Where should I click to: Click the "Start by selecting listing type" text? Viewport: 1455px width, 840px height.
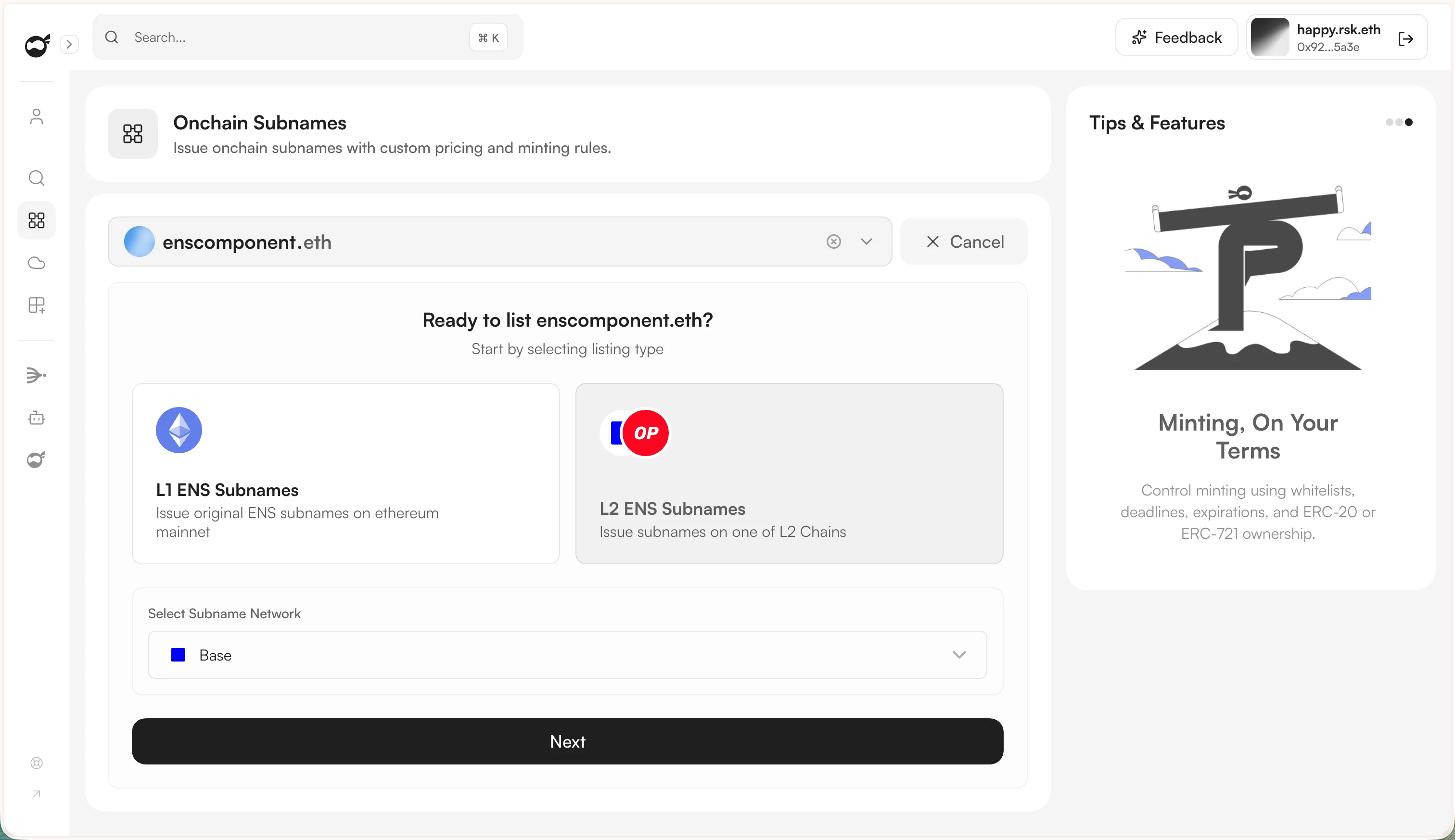(x=568, y=349)
